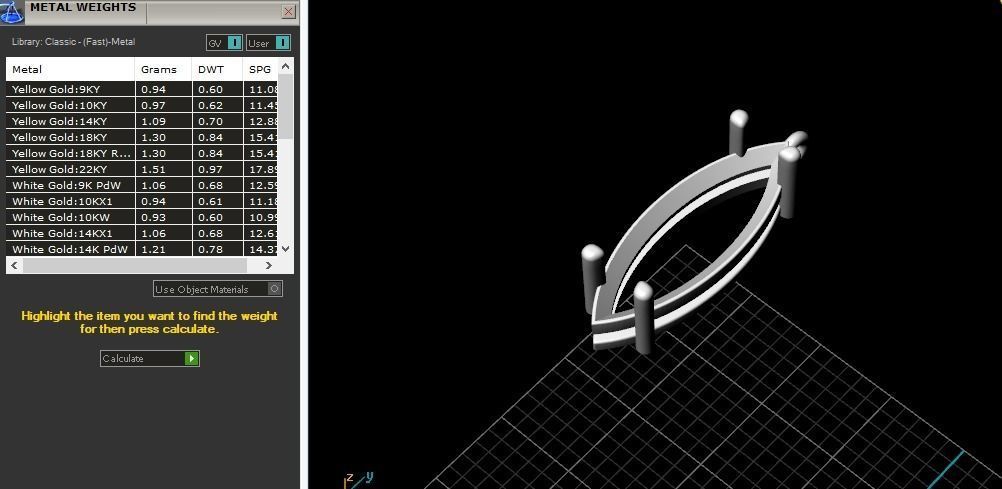The height and width of the screenshot is (489, 1002).
Task: Select the Yellow Gold:14KY row
Action: [143, 121]
